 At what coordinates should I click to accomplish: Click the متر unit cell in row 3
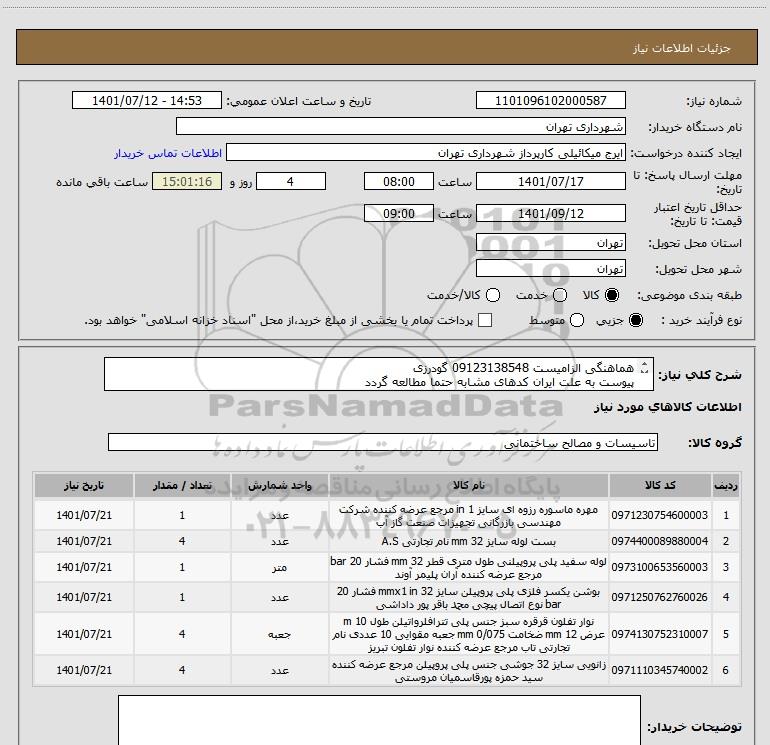pos(279,568)
